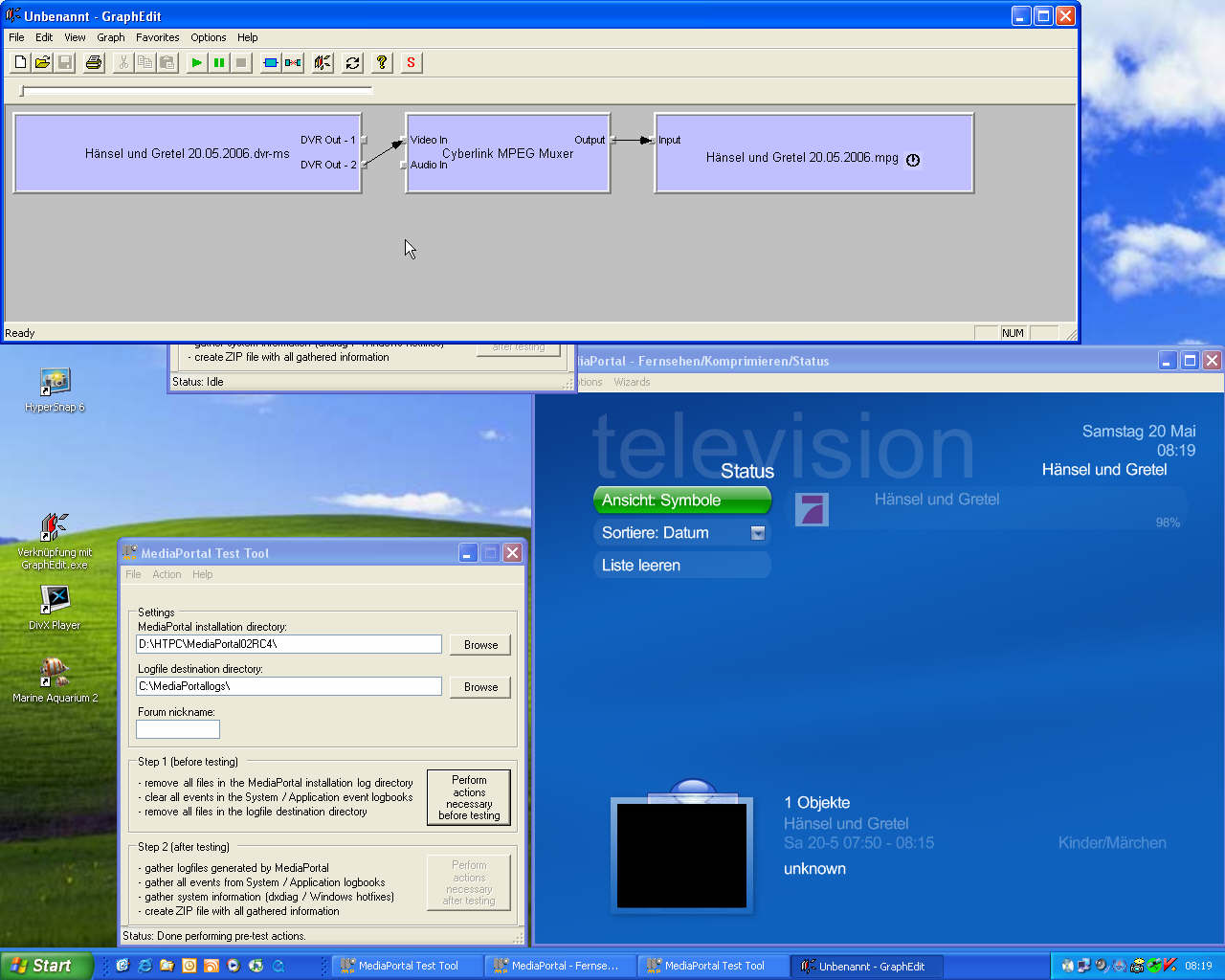This screenshot has height=980, width=1225.
Task: Expand the Sortiere: Datum dropdown arrow
Action: pos(758,533)
